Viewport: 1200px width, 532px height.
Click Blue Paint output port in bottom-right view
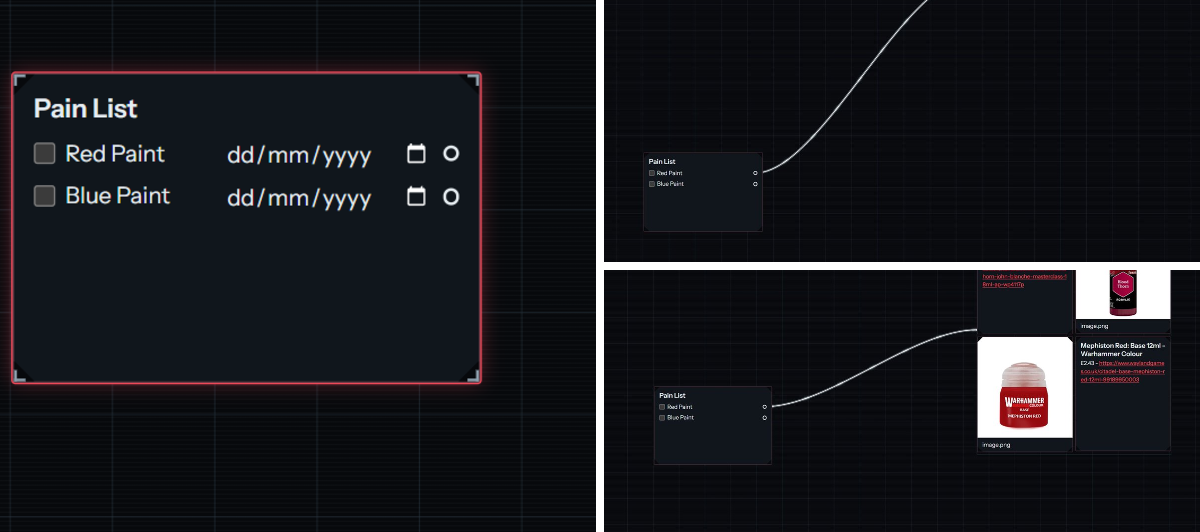coord(765,417)
